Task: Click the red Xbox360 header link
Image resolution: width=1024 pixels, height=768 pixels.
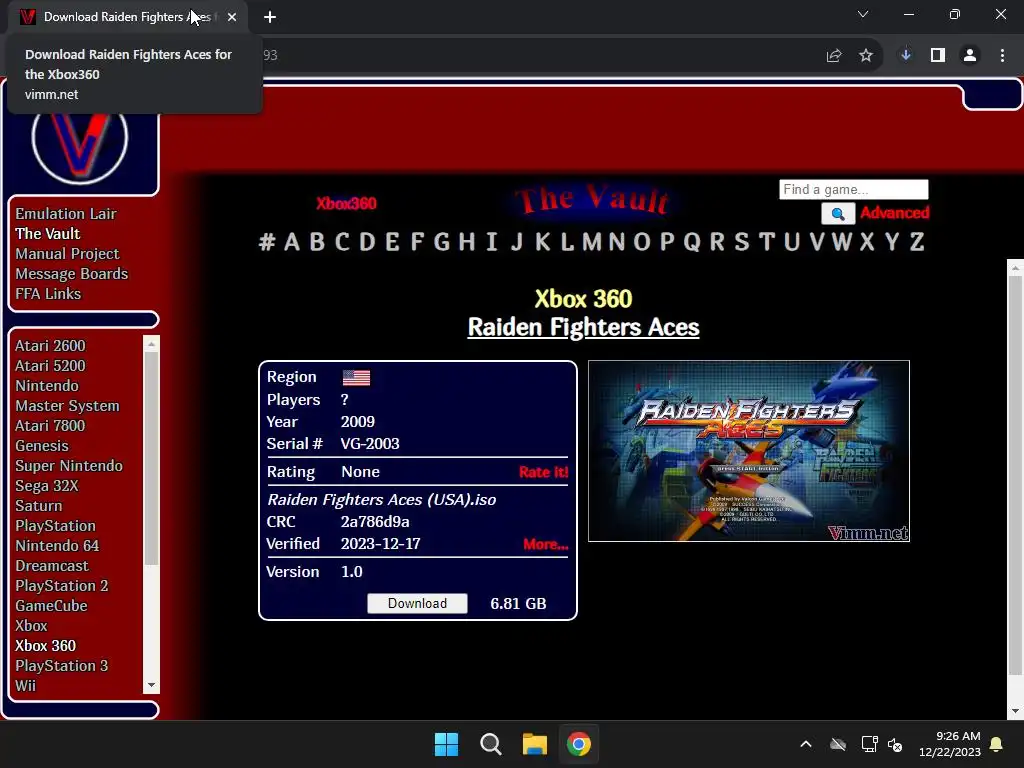Action: coord(346,203)
